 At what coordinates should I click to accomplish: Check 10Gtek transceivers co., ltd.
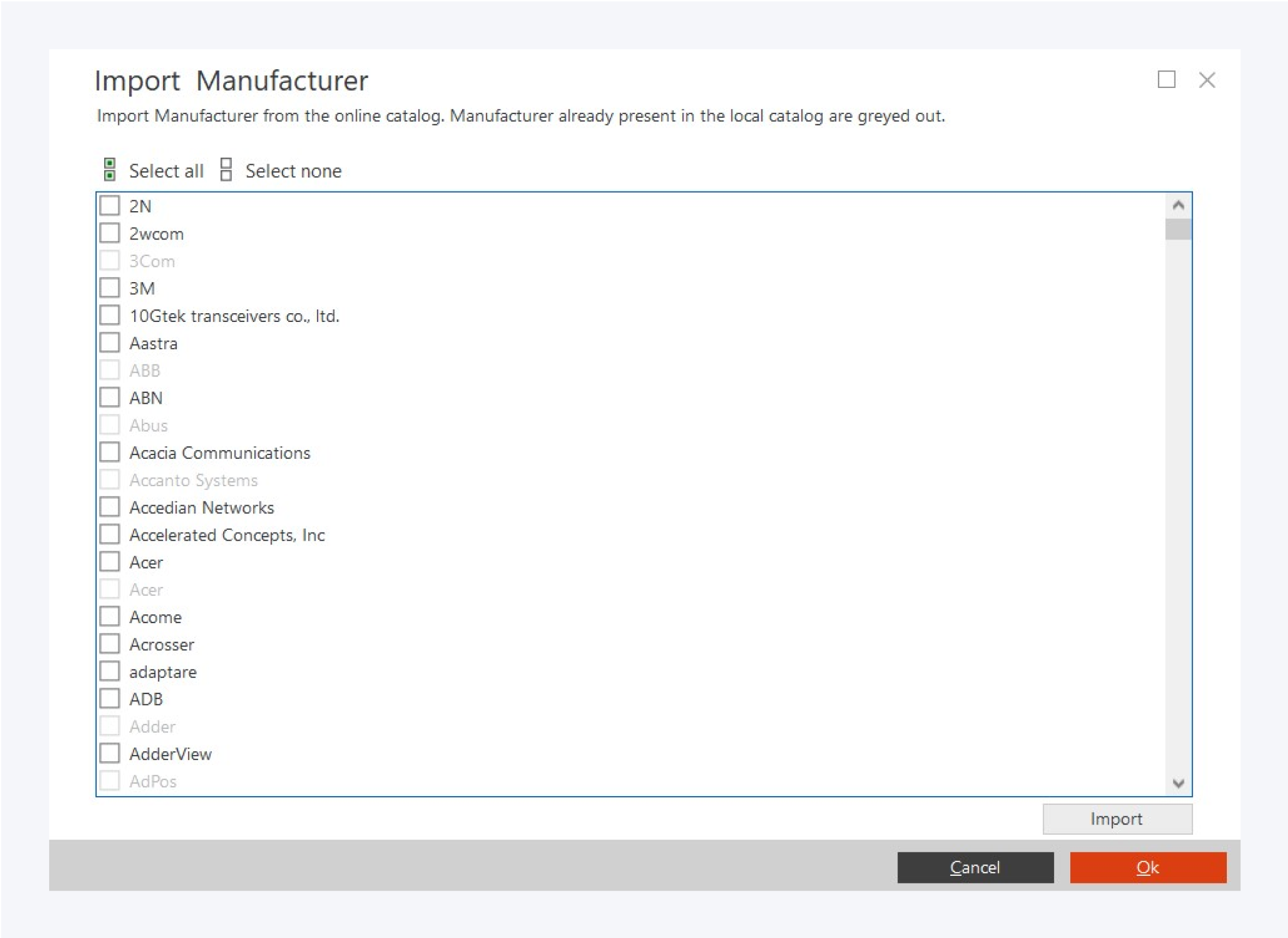[110, 315]
